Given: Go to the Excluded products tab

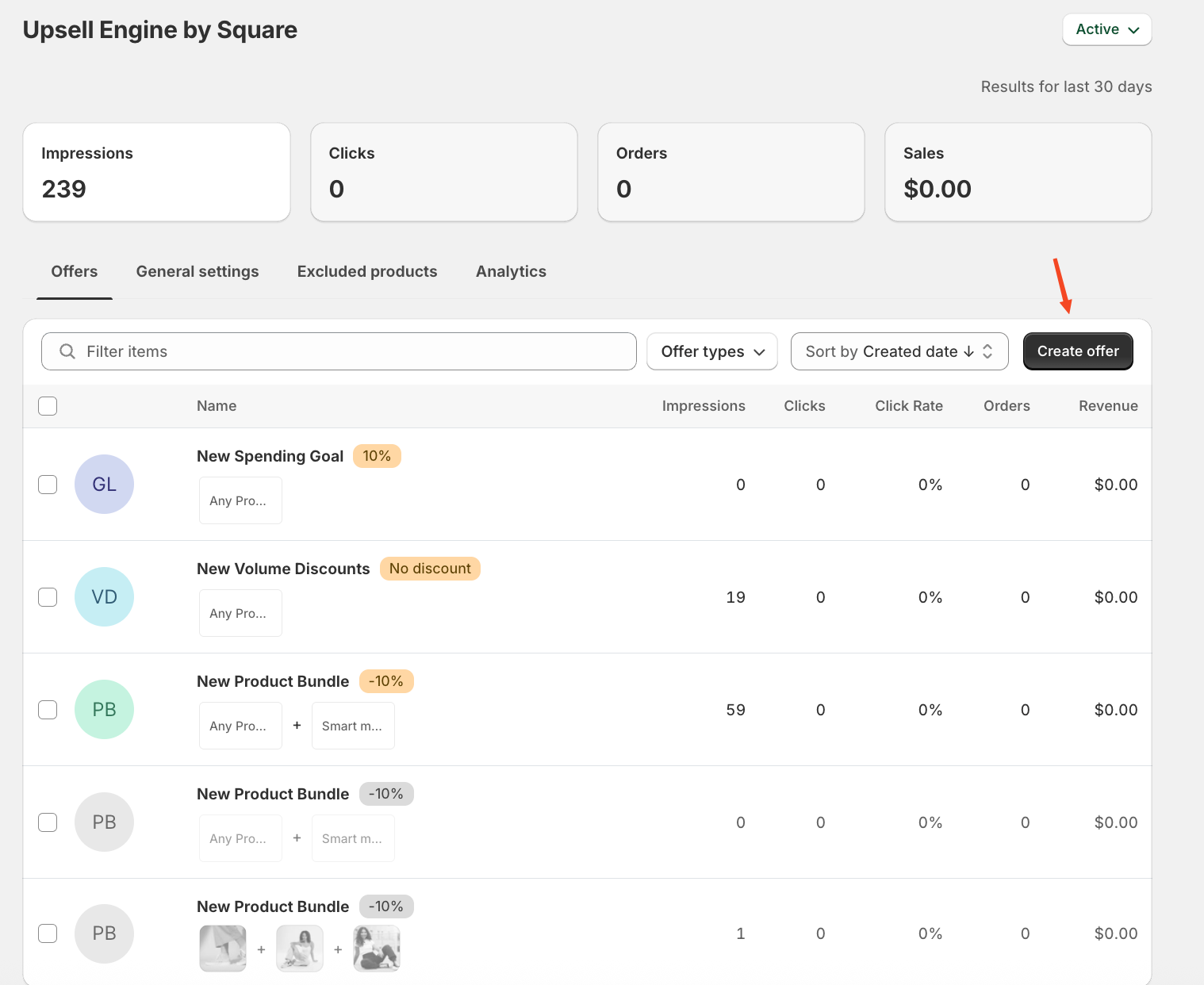Looking at the screenshot, I should pyautogui.click(x=367, y=271).
